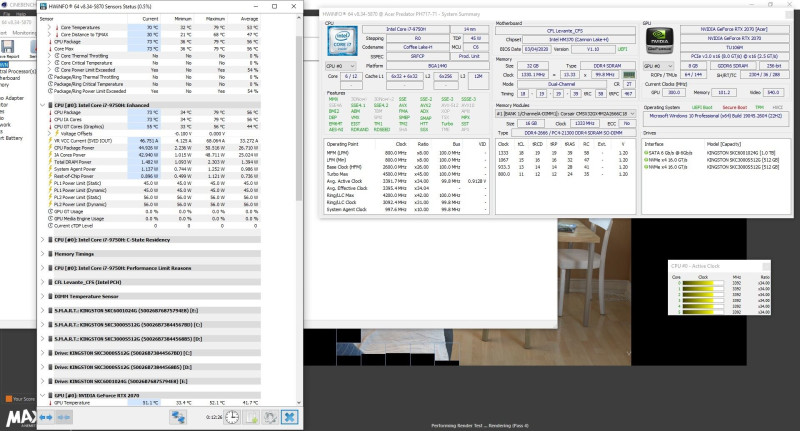Image resolution: width=800 pixels, height=431 pixels.
Task: Select the Smart Battery tree item
Action: (12, 138)
